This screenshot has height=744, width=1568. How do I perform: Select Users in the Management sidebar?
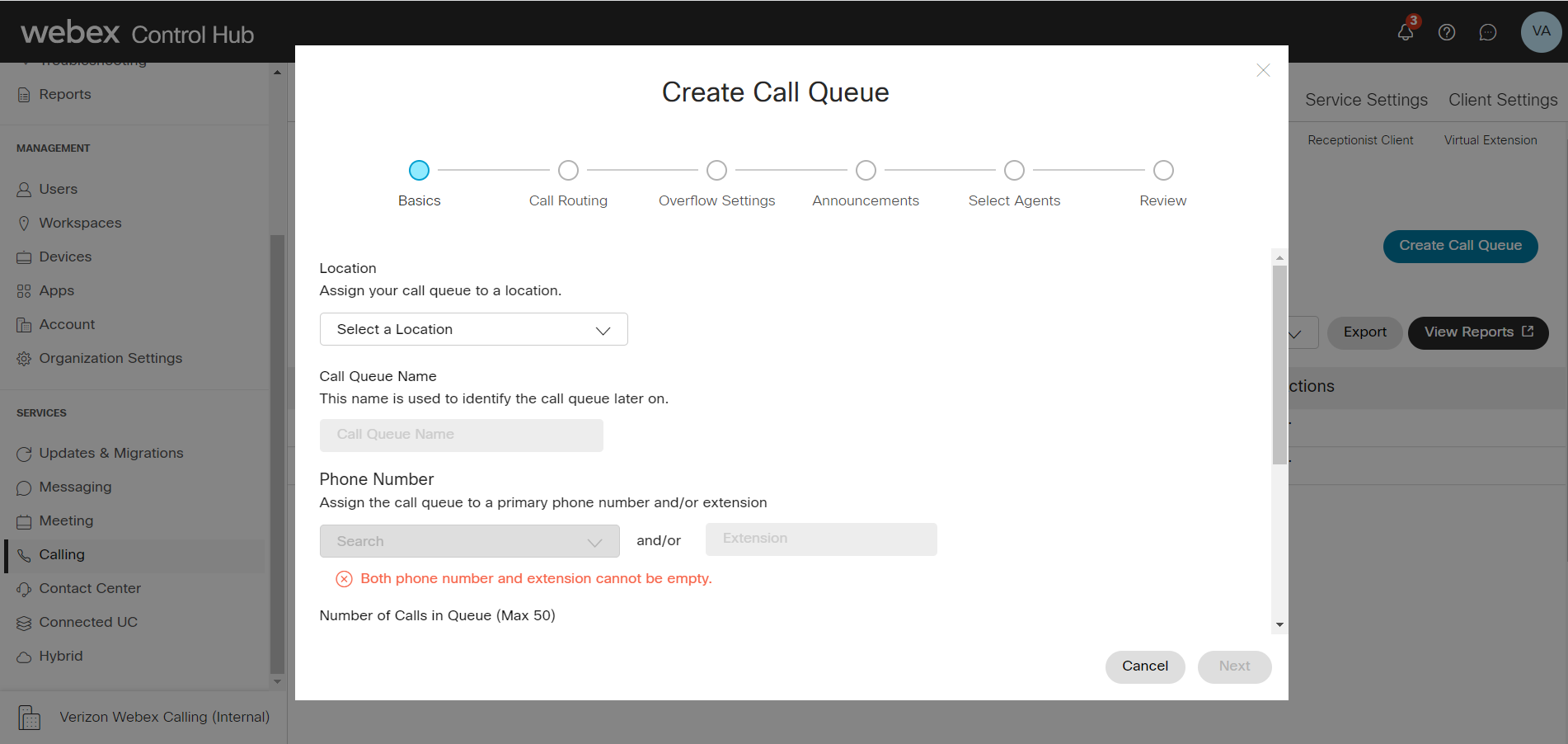coord(58,189)
